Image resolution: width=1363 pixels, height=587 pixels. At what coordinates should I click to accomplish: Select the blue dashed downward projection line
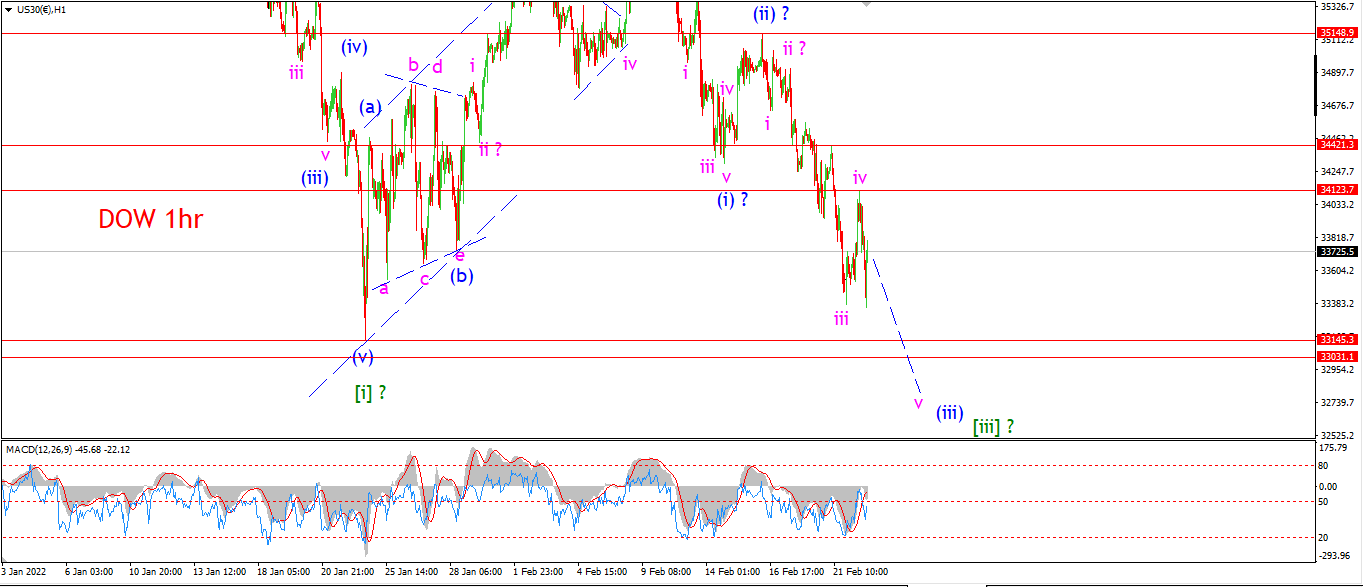tap(896, 326)
